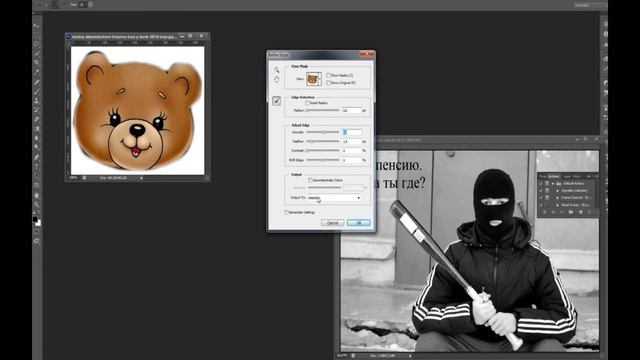Click the Radius slider in Edge Detection
Image resolution: width=640 pixels, height=360 pixels.
(322, 111)
